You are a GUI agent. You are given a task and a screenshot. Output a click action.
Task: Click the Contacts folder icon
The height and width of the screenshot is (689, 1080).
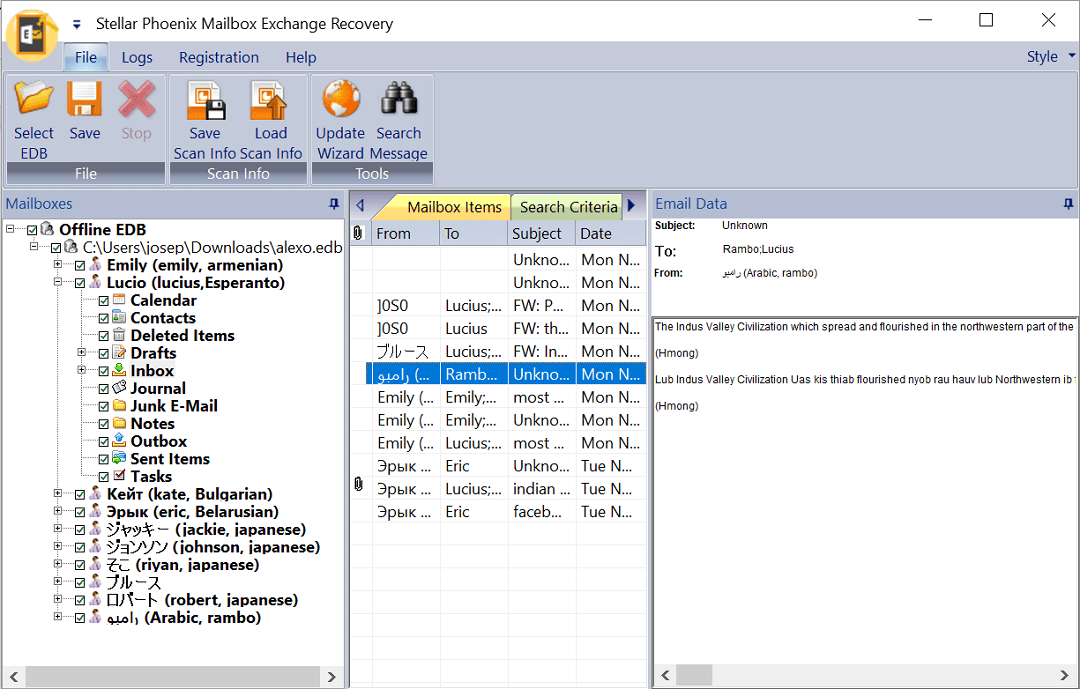coord(119,318)
